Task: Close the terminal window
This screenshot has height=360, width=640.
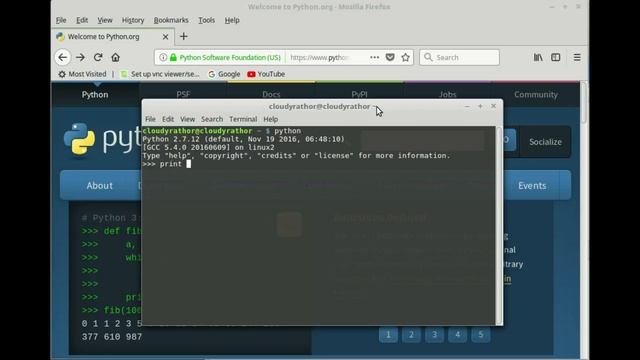Action: 493,106
